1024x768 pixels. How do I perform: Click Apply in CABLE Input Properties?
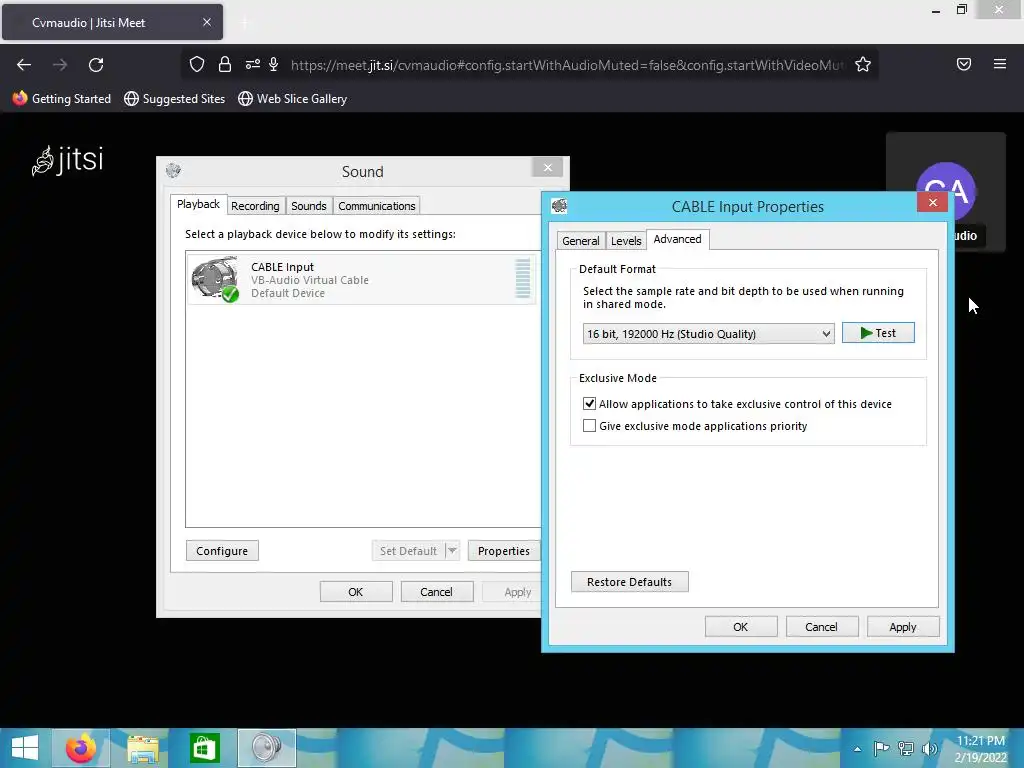tap(903, 627)
